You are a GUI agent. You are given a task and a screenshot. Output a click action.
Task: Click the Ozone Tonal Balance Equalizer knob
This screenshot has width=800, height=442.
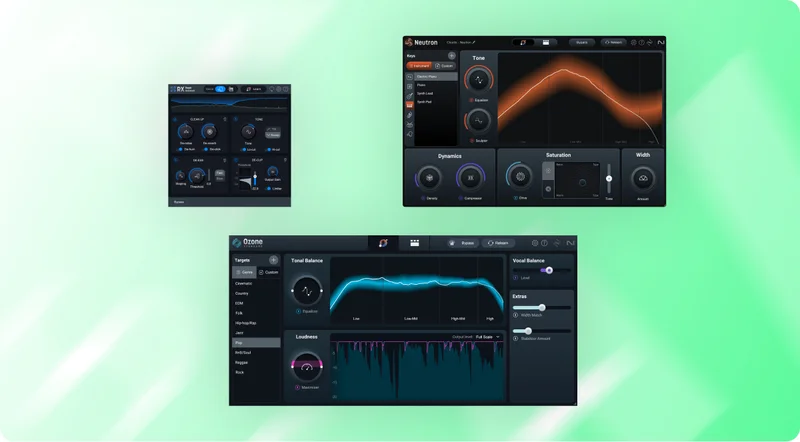click(307, 291)
